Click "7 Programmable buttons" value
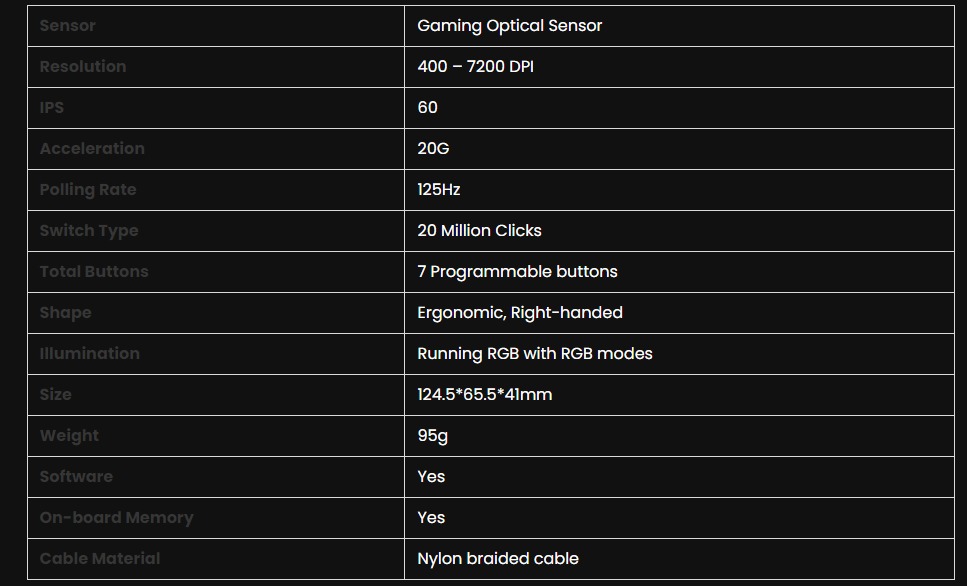 pos(517,272)
